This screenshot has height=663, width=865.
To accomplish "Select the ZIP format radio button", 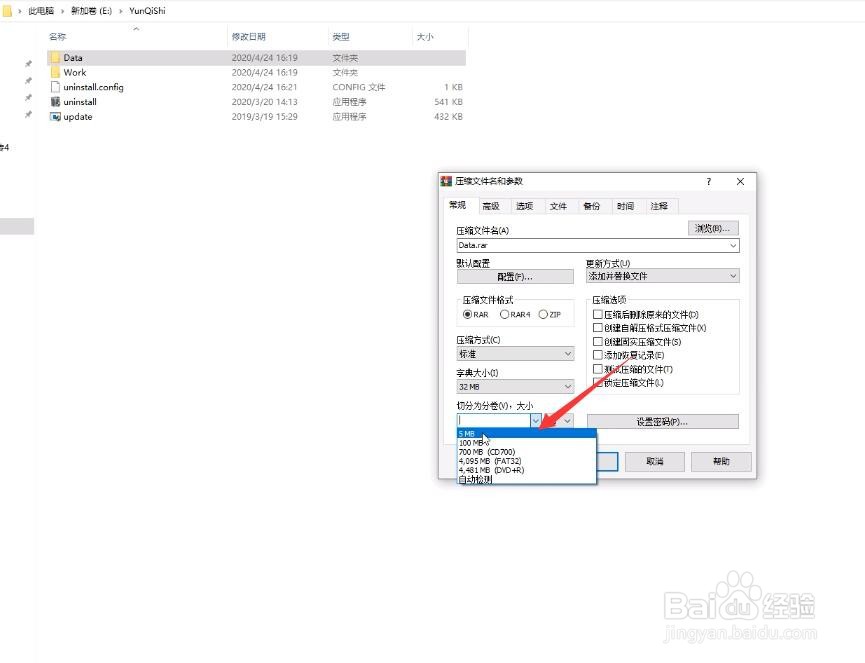I will pos(543,314).
